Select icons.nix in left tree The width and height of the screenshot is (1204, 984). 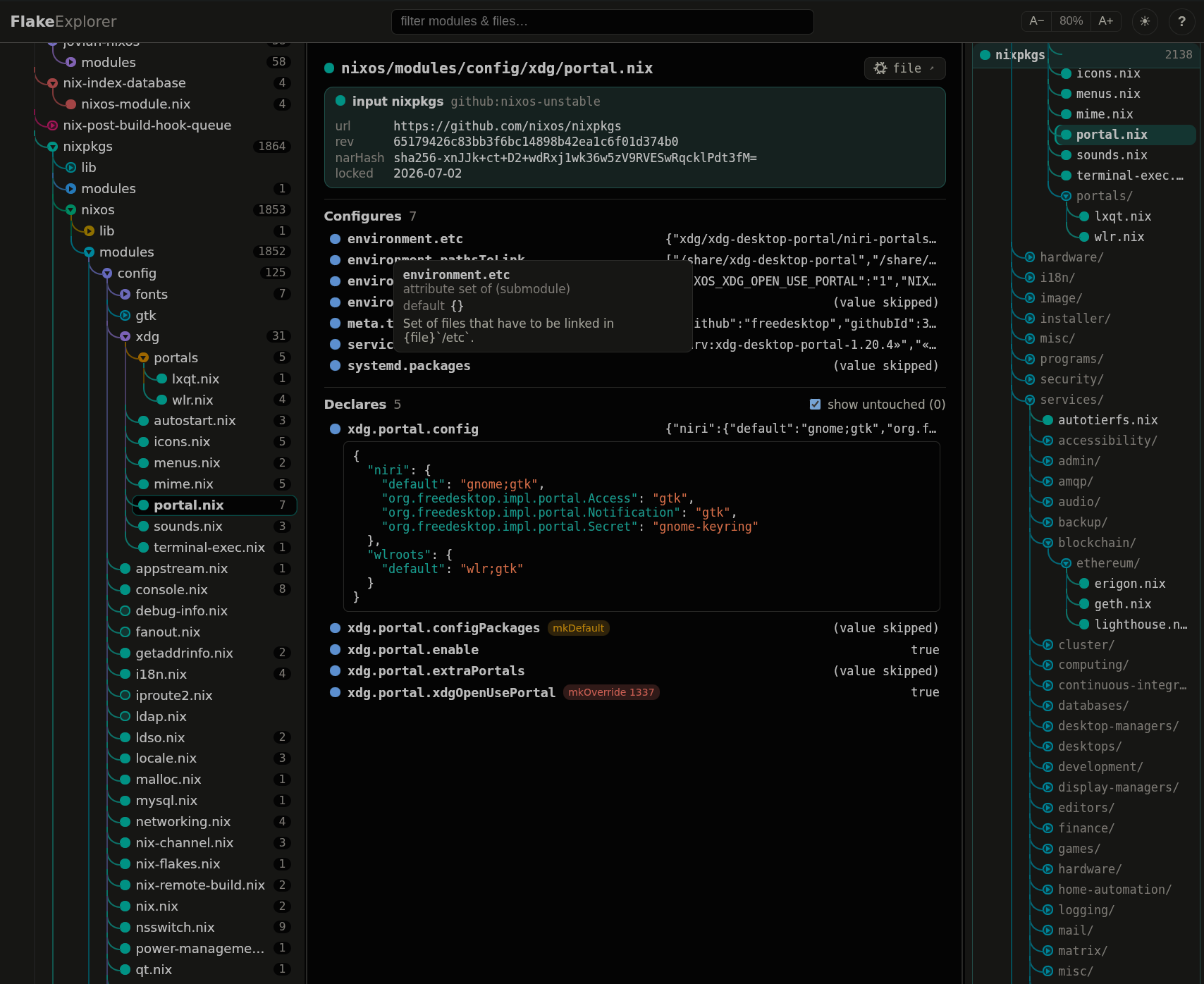182,442
